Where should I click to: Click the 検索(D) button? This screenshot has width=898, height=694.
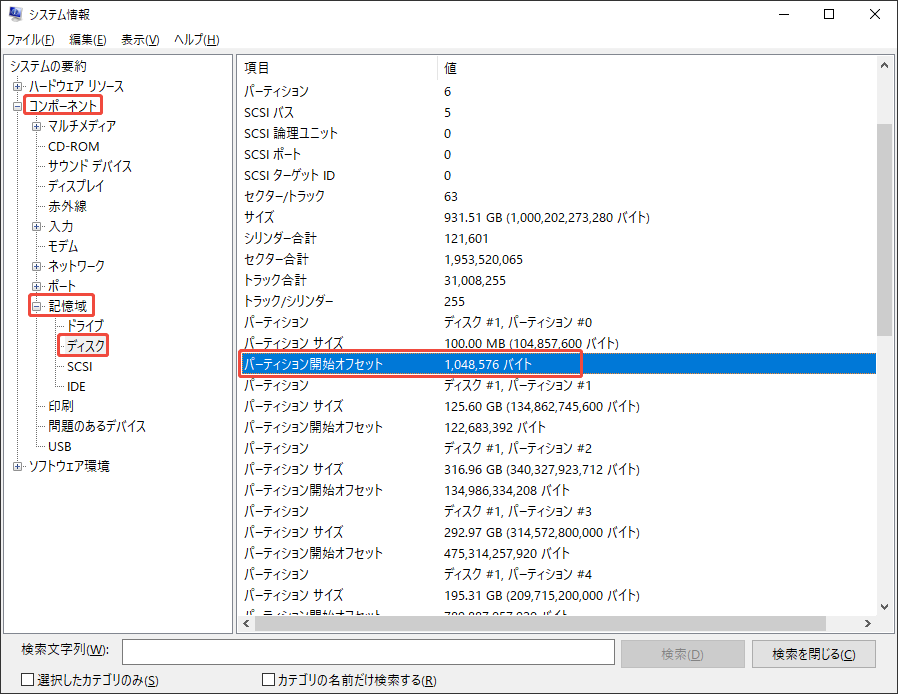pyautogui.click(x=682, y=654)
